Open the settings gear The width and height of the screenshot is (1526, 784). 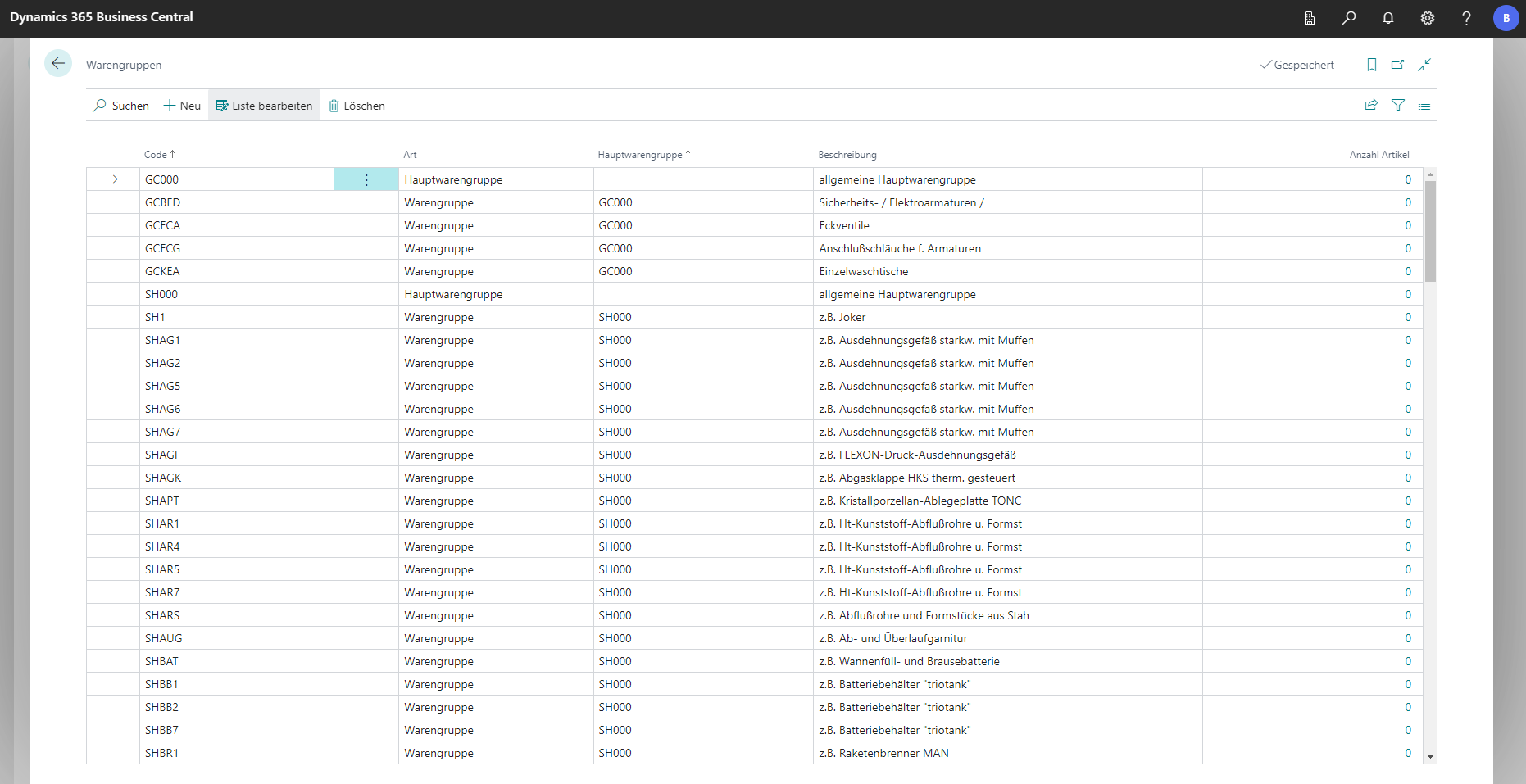(1428, 18)
